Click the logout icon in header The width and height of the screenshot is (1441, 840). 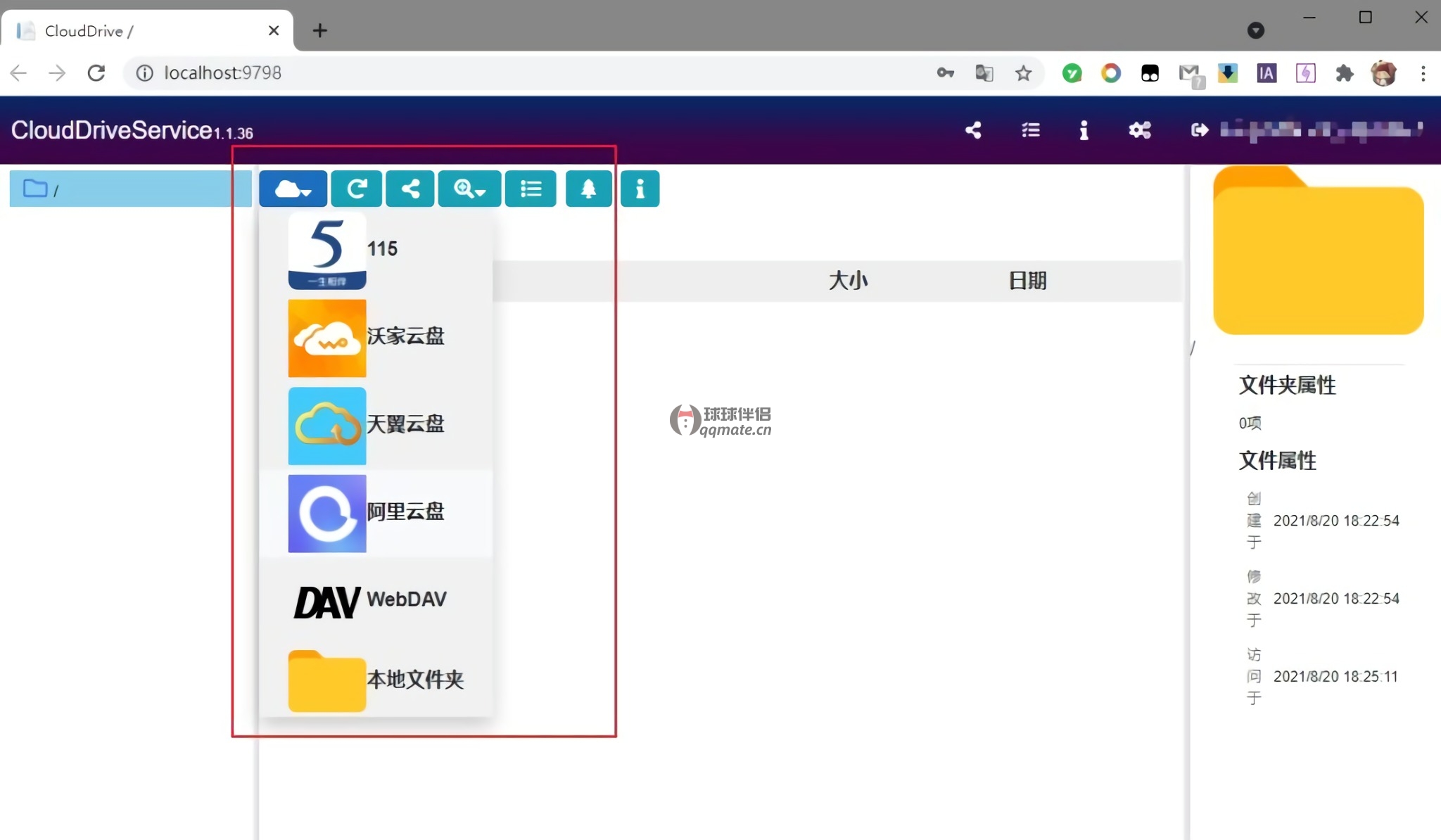pos(1200,130)
